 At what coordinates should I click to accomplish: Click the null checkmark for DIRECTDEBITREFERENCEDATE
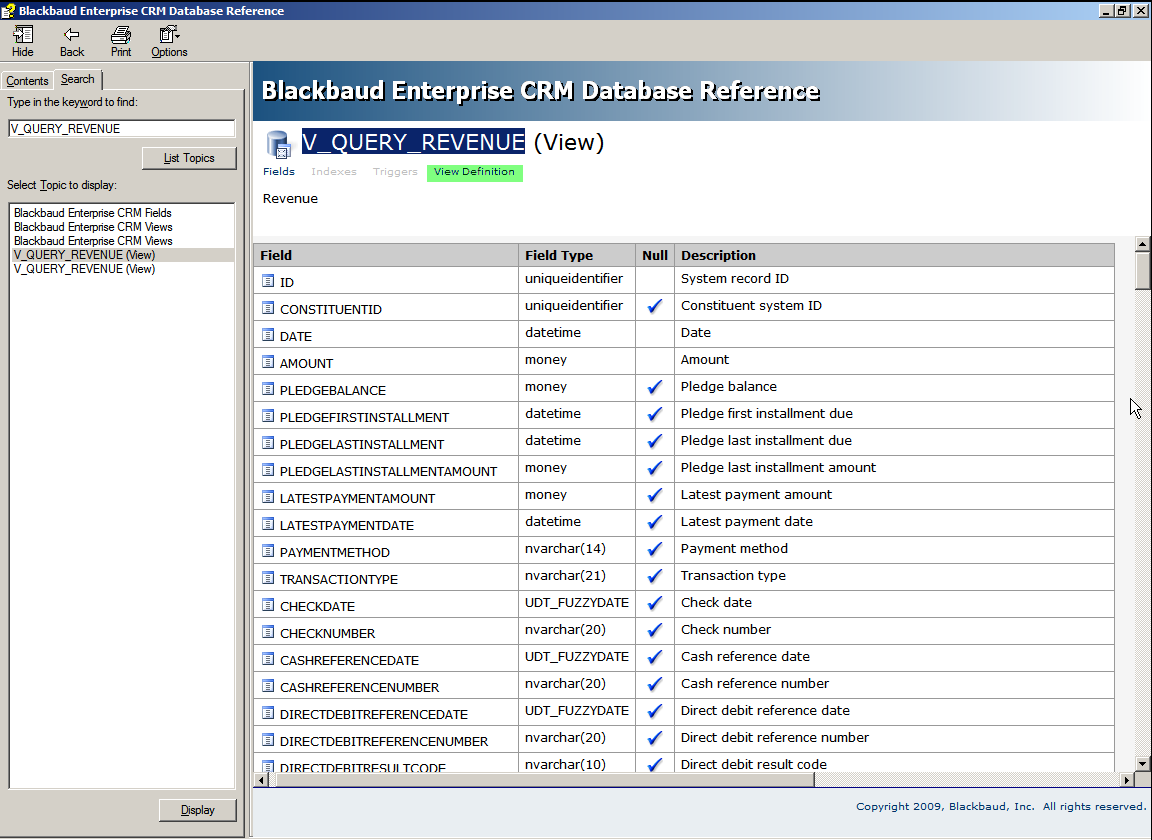655,711
